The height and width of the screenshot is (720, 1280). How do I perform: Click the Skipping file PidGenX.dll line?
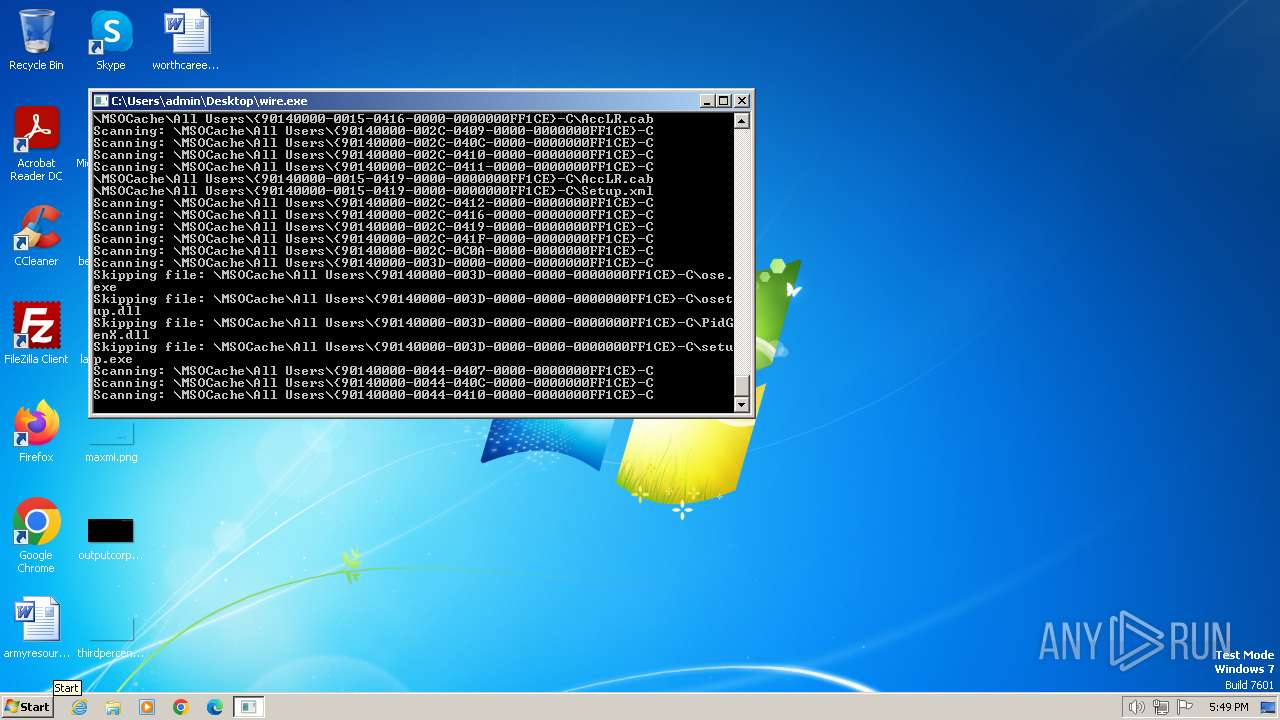click(413, 329)
